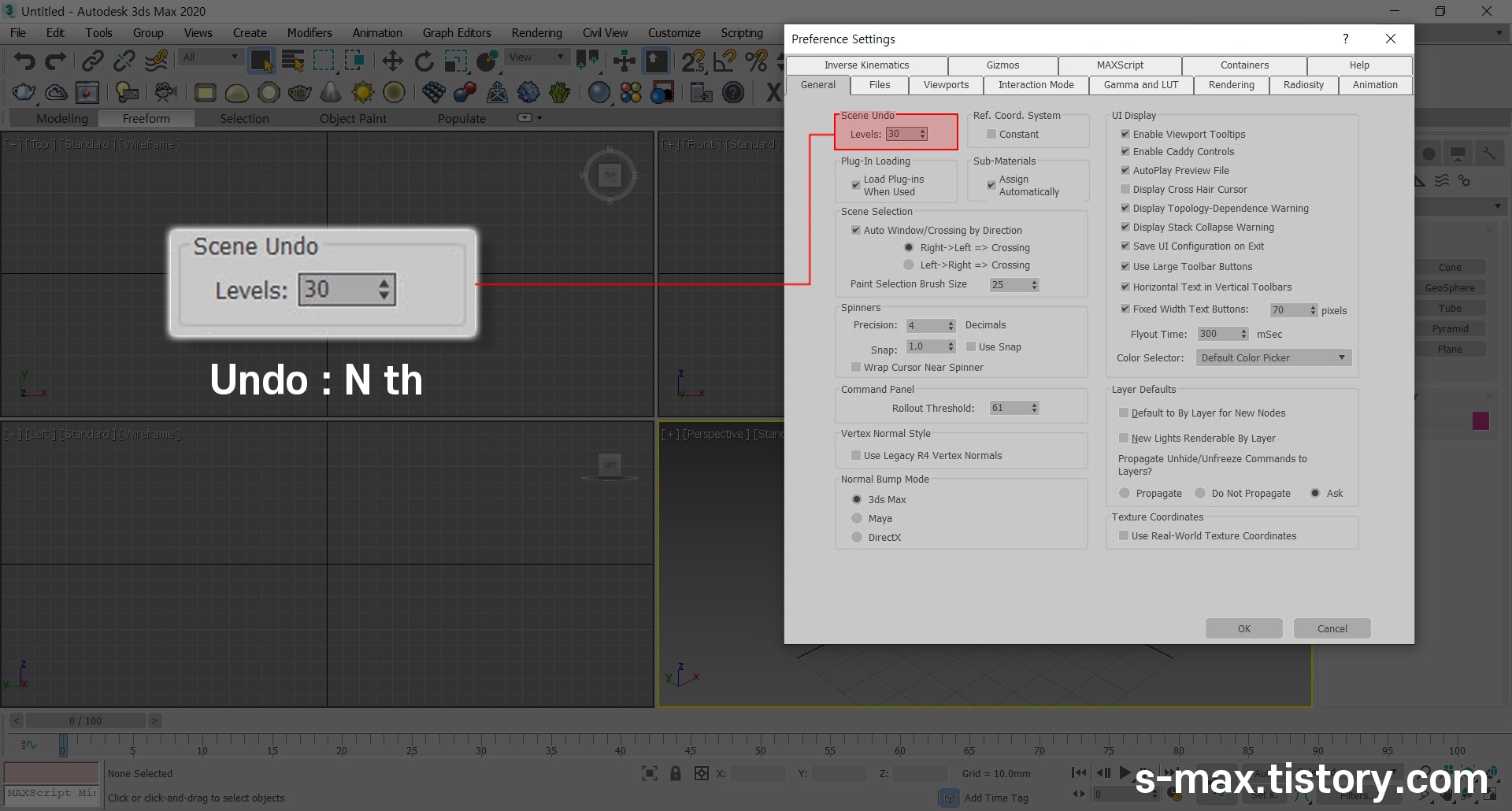
Task: Enable Use Legacy R4 Vertex Normals
Action: 856,455
